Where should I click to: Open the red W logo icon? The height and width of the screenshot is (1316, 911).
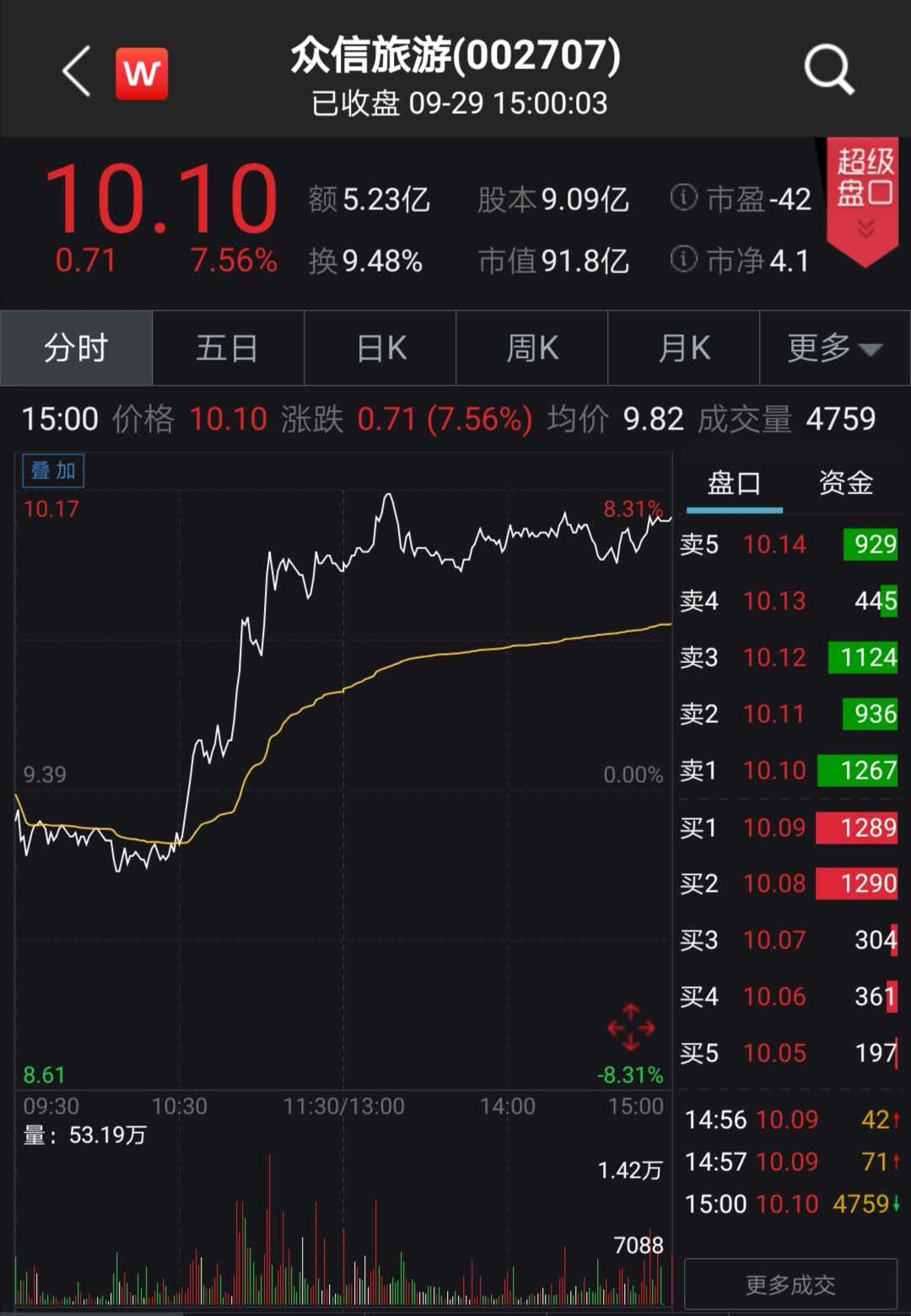142,73
